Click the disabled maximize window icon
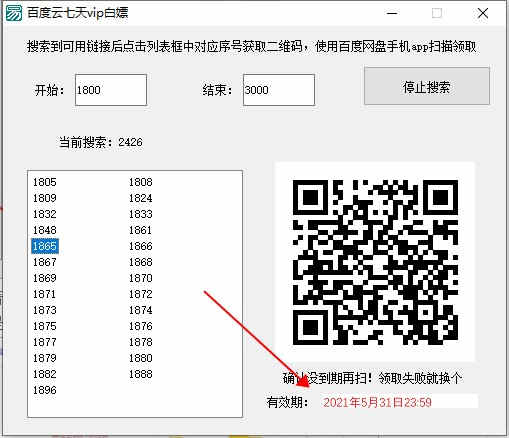The image size is (509, 438). point(437,13)
